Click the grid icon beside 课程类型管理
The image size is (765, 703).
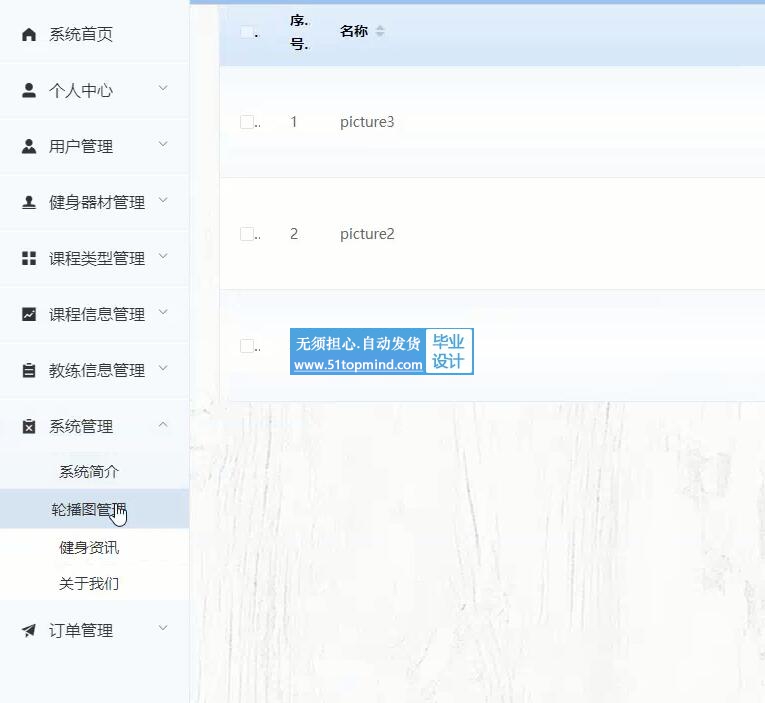click(x=29, y=258)
